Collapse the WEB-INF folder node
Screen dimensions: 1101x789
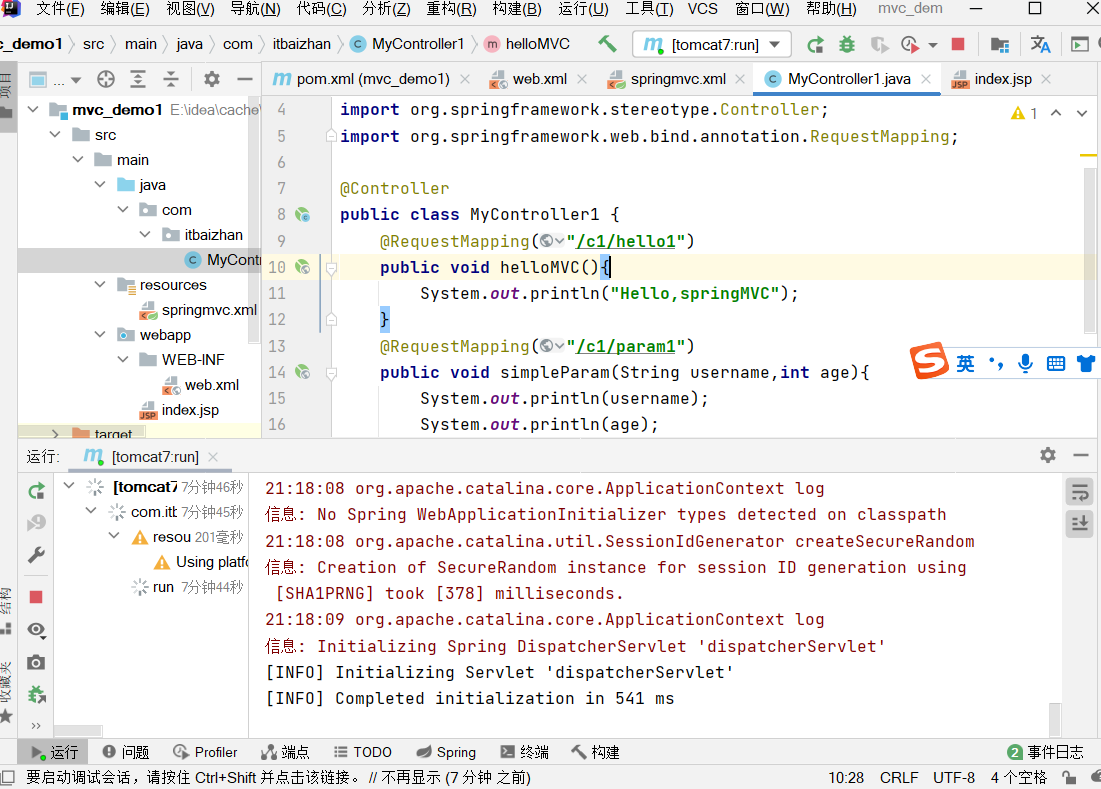tap(123, 359)
